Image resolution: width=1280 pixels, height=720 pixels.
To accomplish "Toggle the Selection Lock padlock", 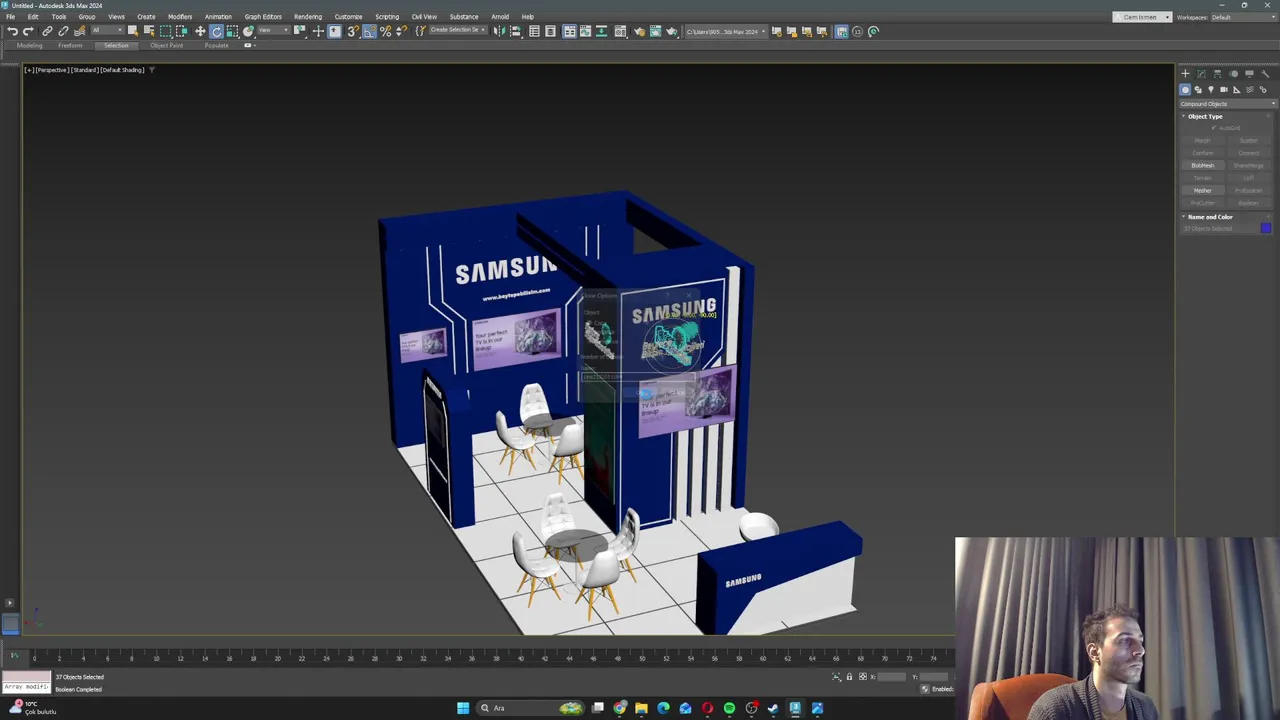I will click(x=849, y=677).
